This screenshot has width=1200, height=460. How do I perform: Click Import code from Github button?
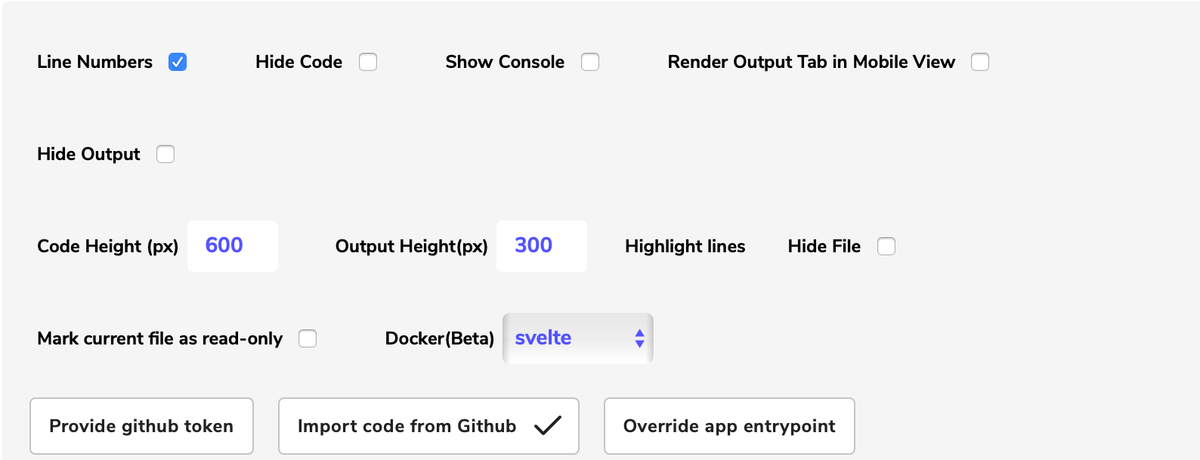(428, 426)
